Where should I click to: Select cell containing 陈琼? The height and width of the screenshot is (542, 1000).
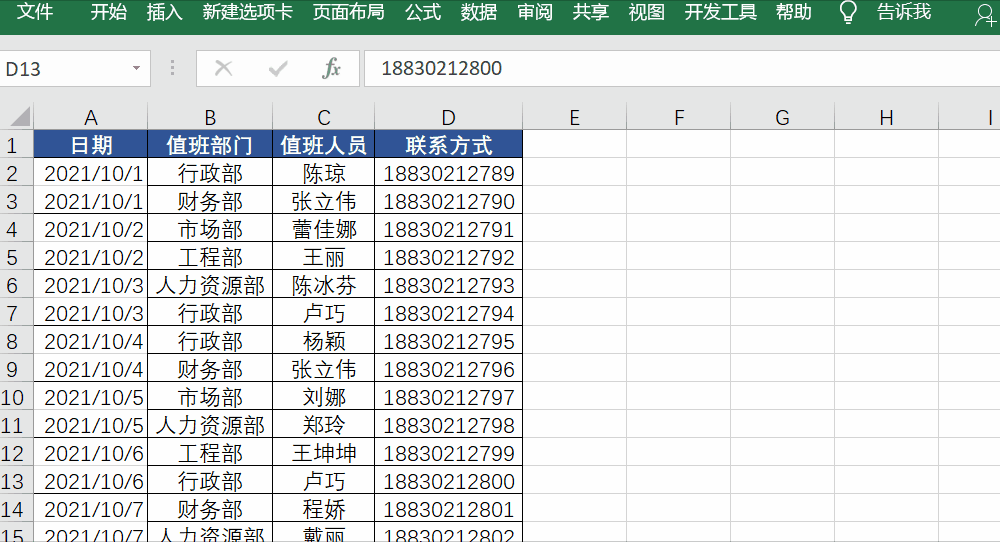323,173
